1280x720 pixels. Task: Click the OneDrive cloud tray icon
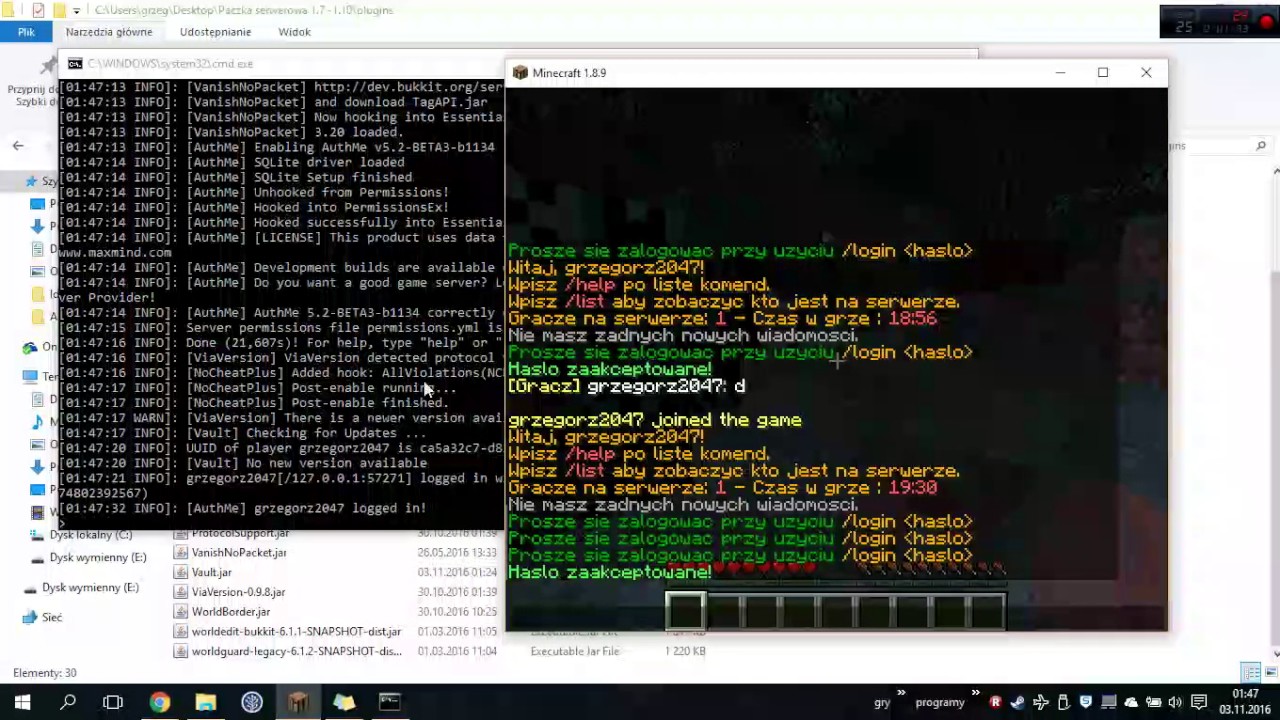pos(1131,702)
